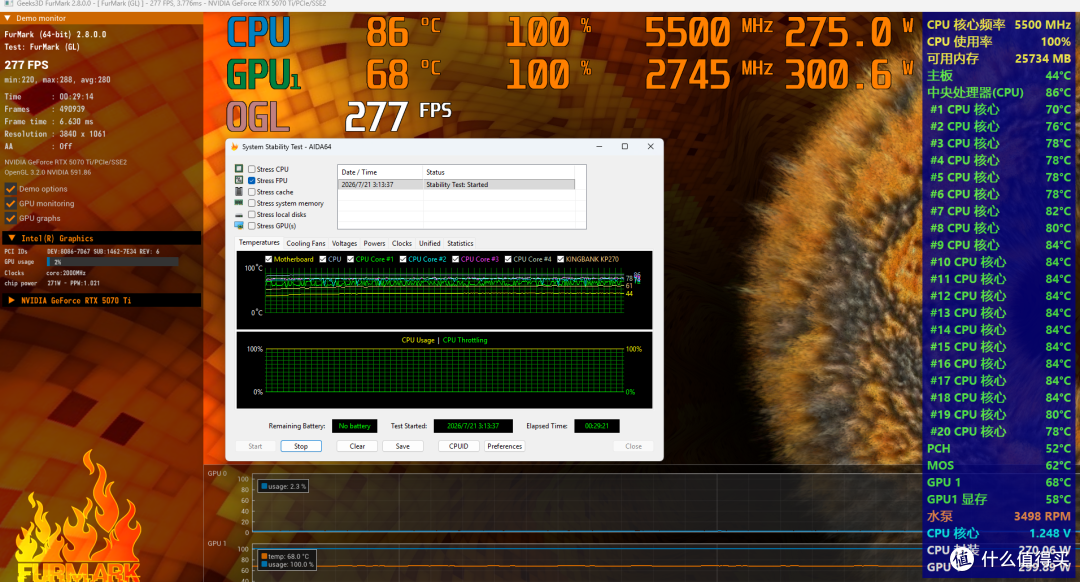The height and width of the screenshot is (582, 1080).
Task: Close the AIDA64 stability test window
Action: click(x=650, y=147)
